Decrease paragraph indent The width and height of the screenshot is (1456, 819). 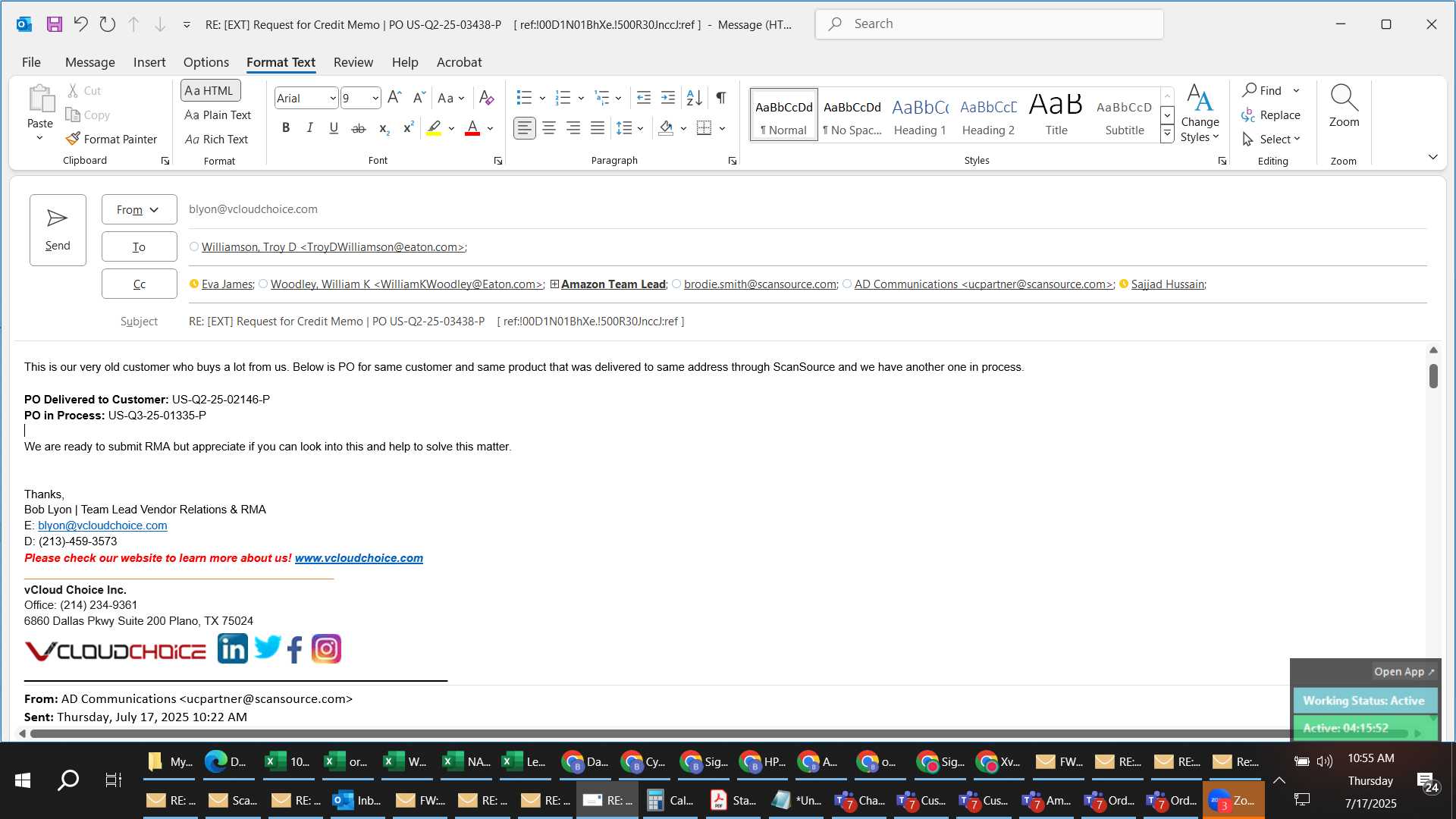pos(644,98)
